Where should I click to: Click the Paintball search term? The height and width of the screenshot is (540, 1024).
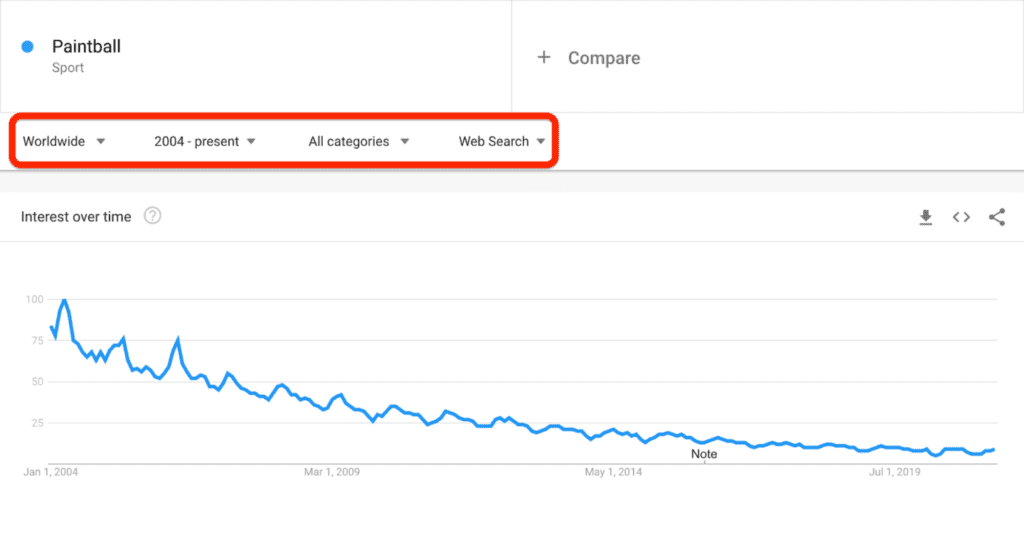pos(86,46)
